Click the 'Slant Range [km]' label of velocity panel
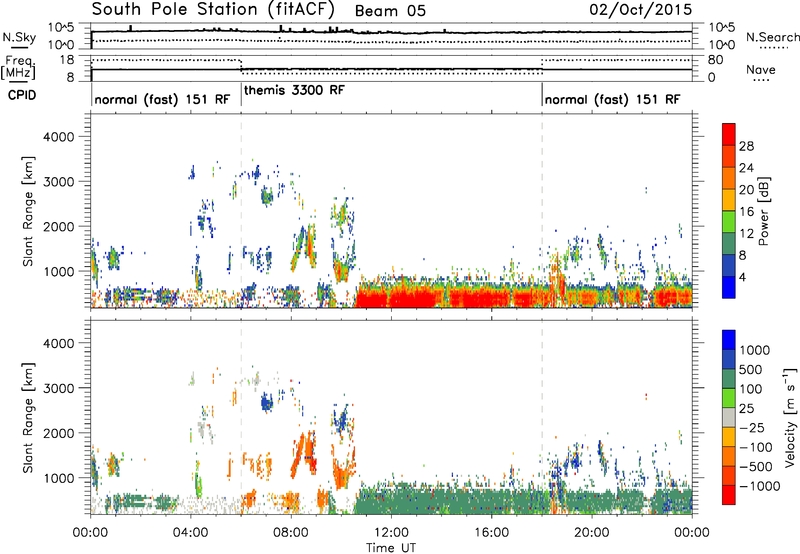The height and width of the screenshot is (554, 800). pyautogui.click(x=28, y=417)
